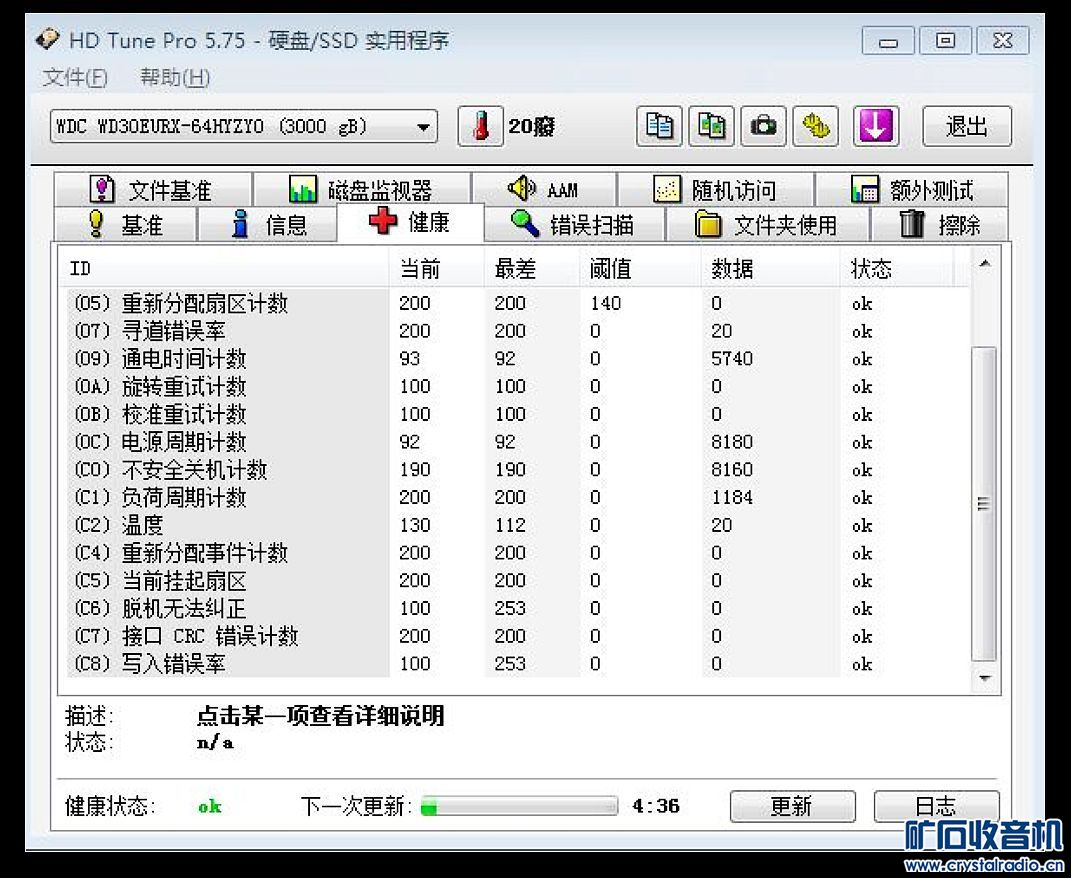
Task: Switch to the 文件基准 tab
Action: 153,189
